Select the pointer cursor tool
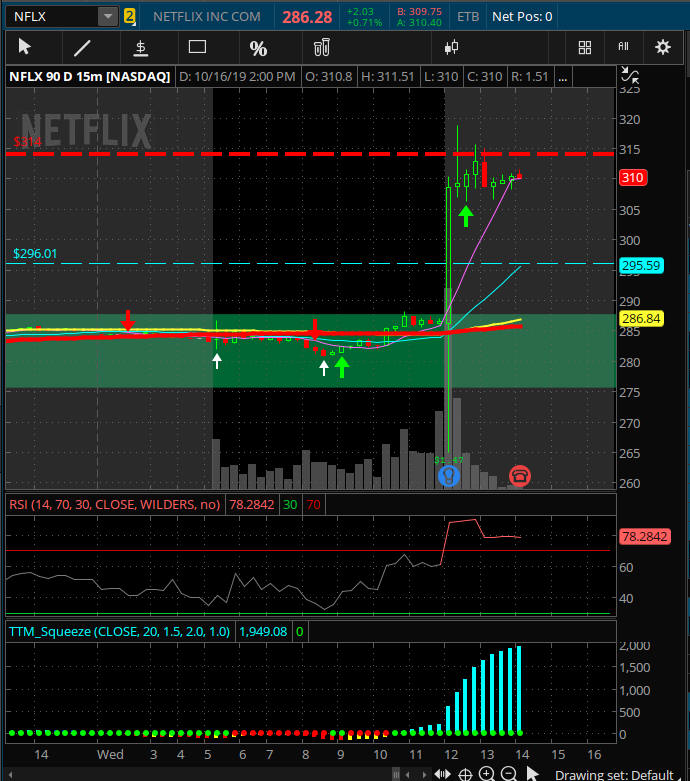 (25, 47)
